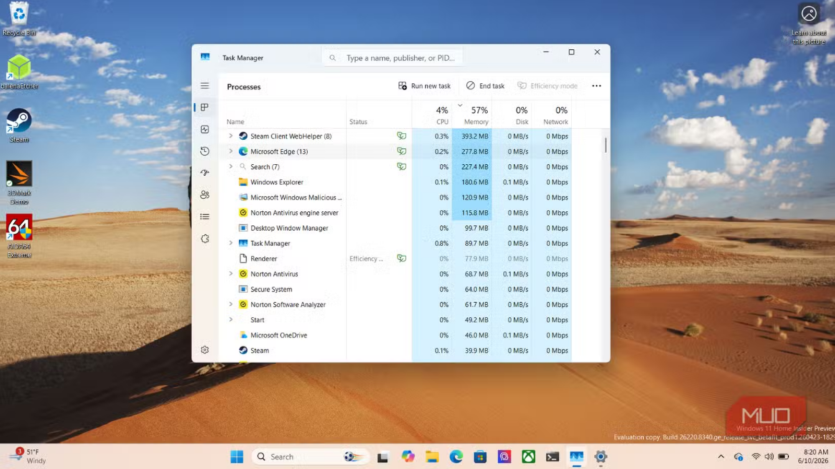
Task: Open Terminal from the taskbar
Action: tap(552, 457)
